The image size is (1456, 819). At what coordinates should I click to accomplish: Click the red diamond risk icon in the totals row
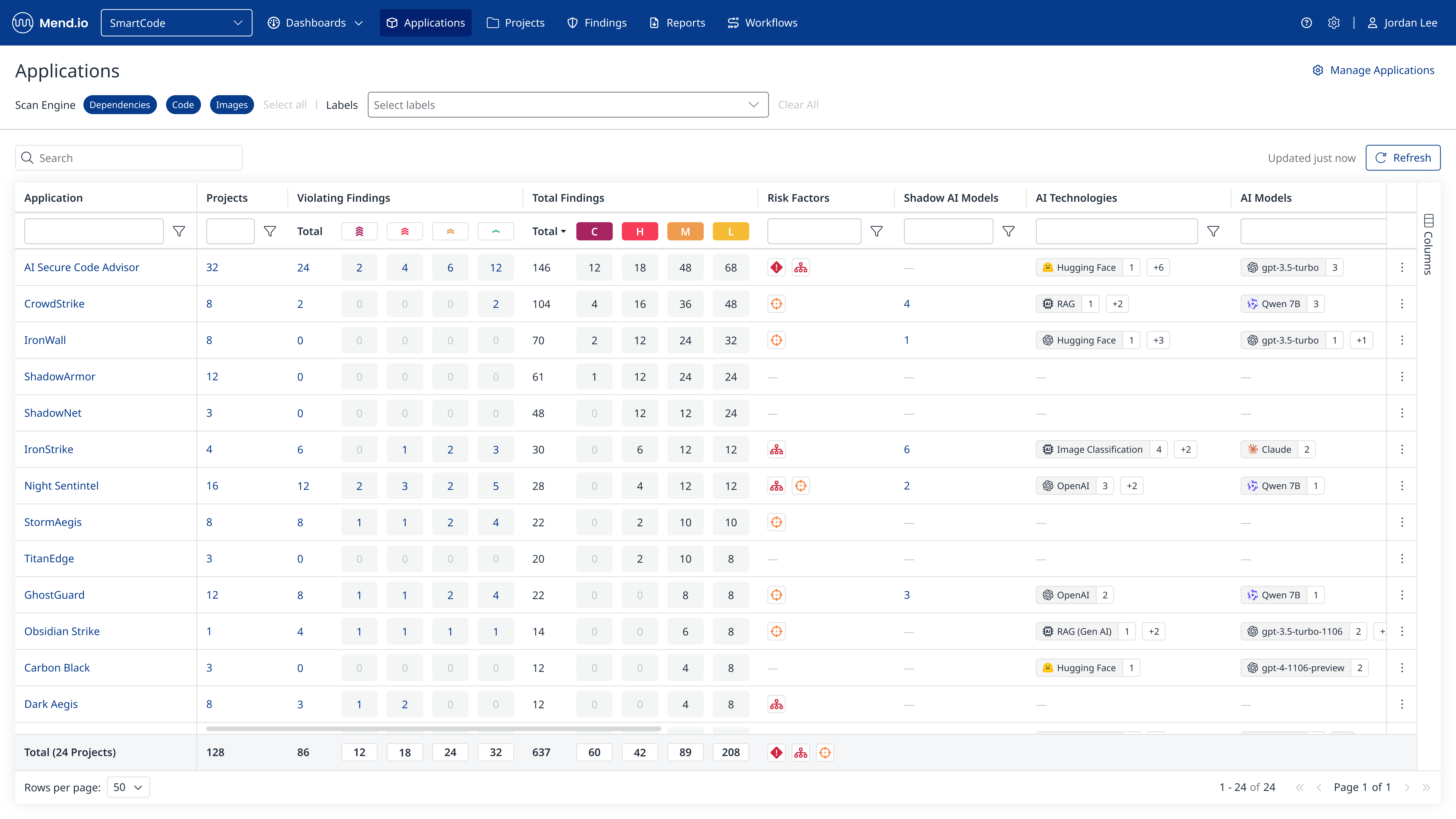click(x=777, y=752)
